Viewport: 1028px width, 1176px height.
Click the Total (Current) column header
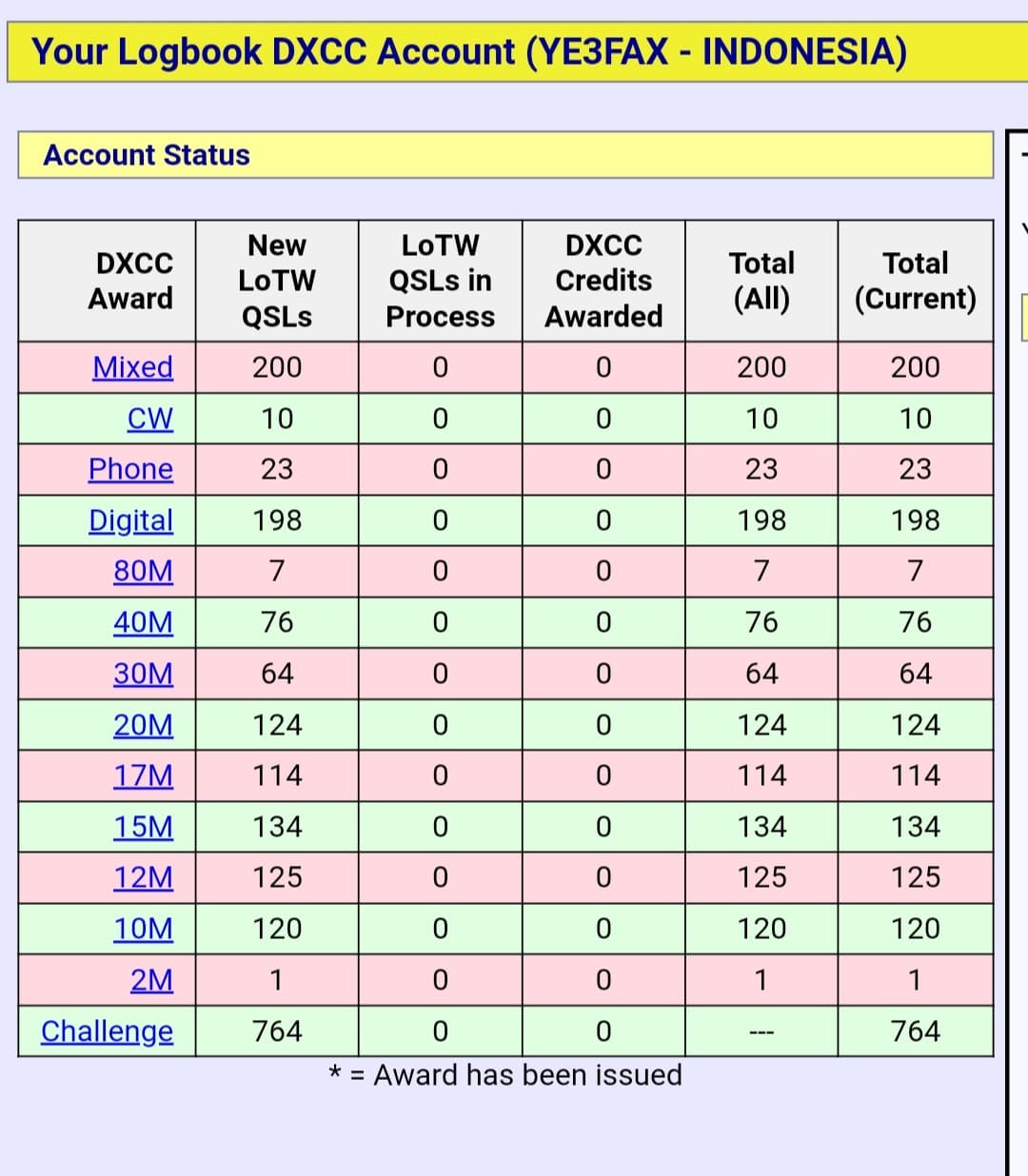pos(915,281)
